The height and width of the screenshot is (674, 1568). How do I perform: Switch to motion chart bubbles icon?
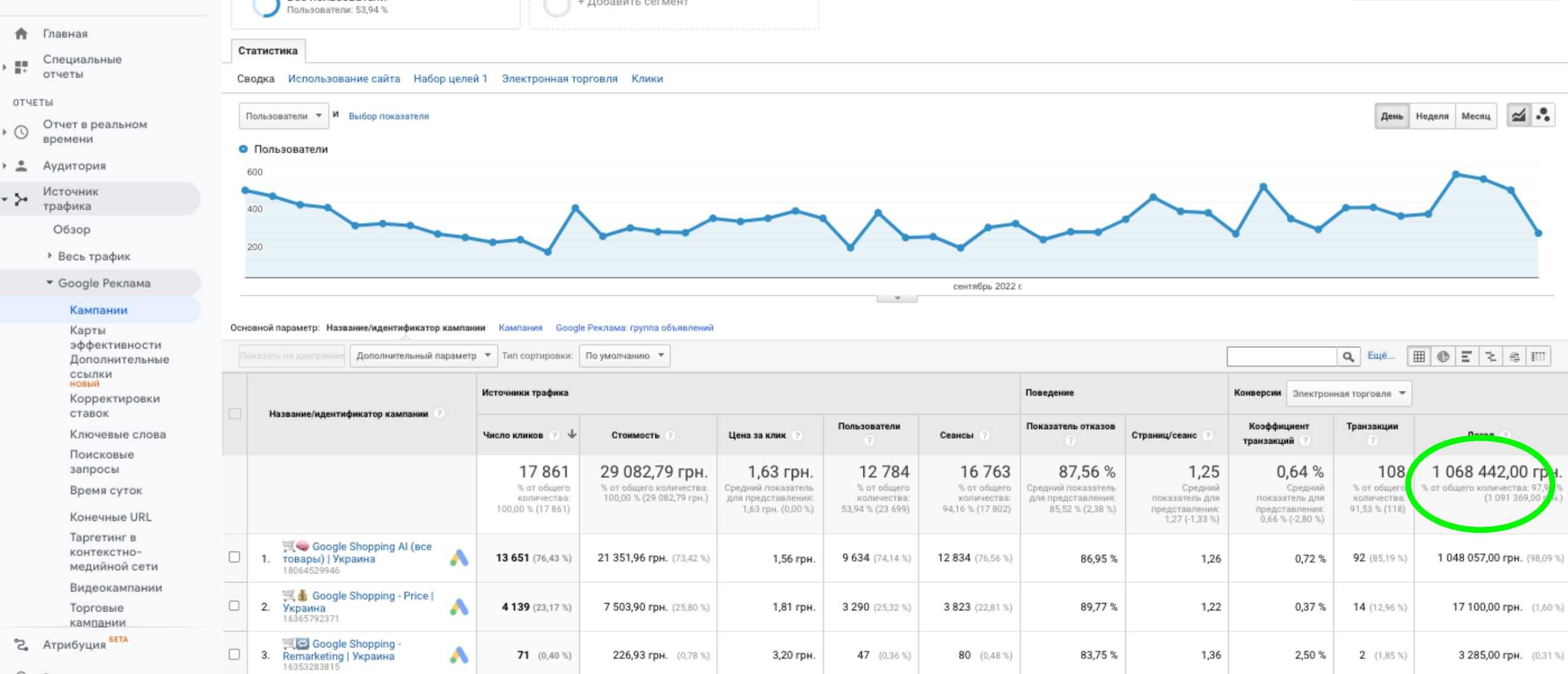1543,115
